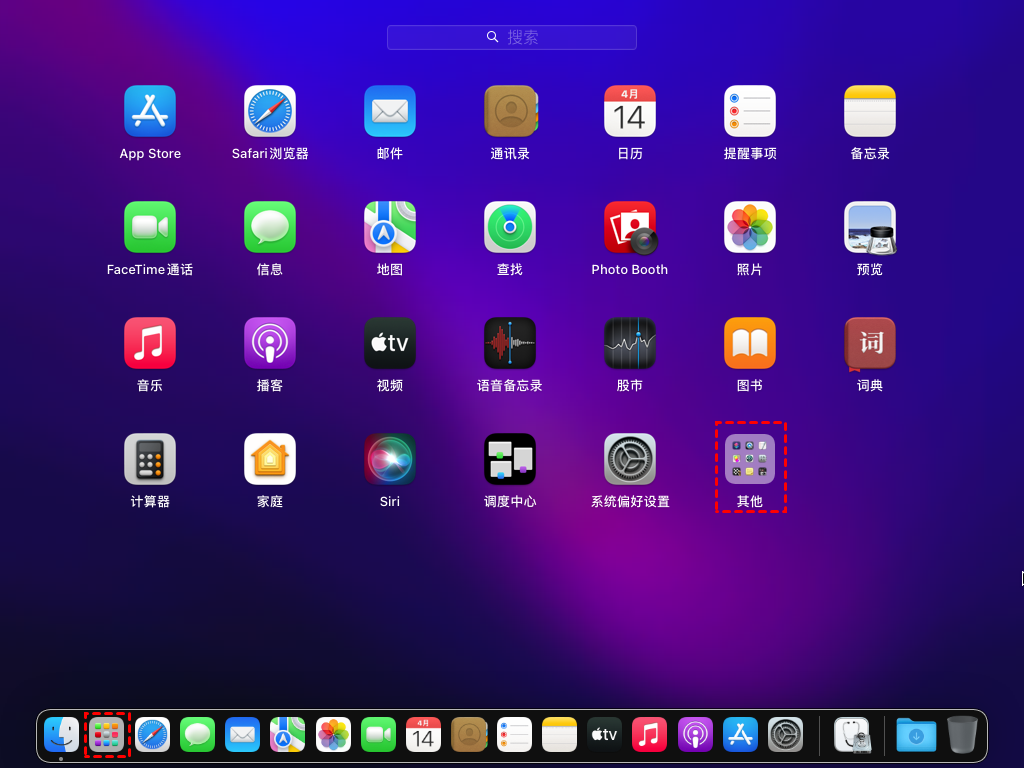Open Reminders from the Dock
This screenshot has width=1024, height=768.
tap(514, 735)
